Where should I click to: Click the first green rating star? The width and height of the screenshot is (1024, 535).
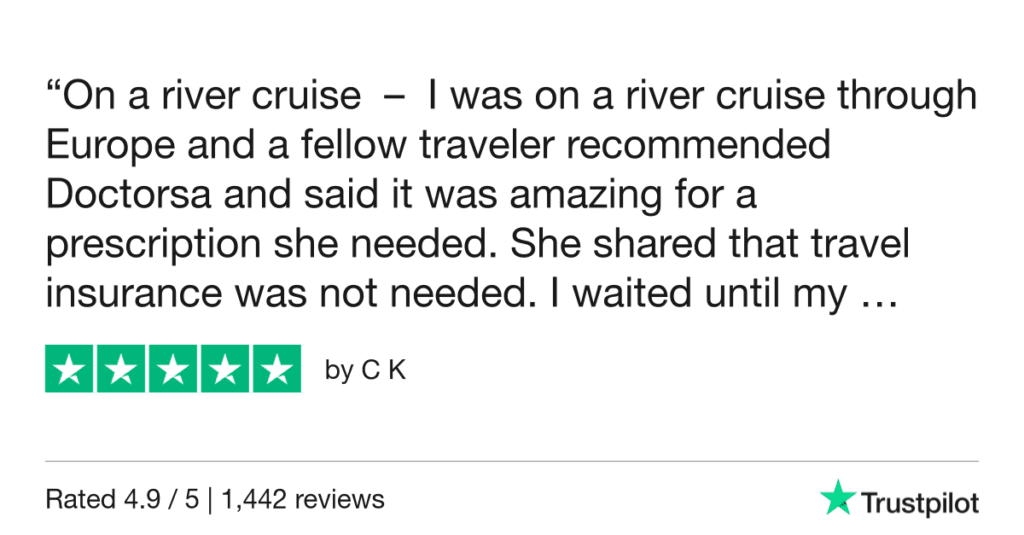(x=70, y=369)
